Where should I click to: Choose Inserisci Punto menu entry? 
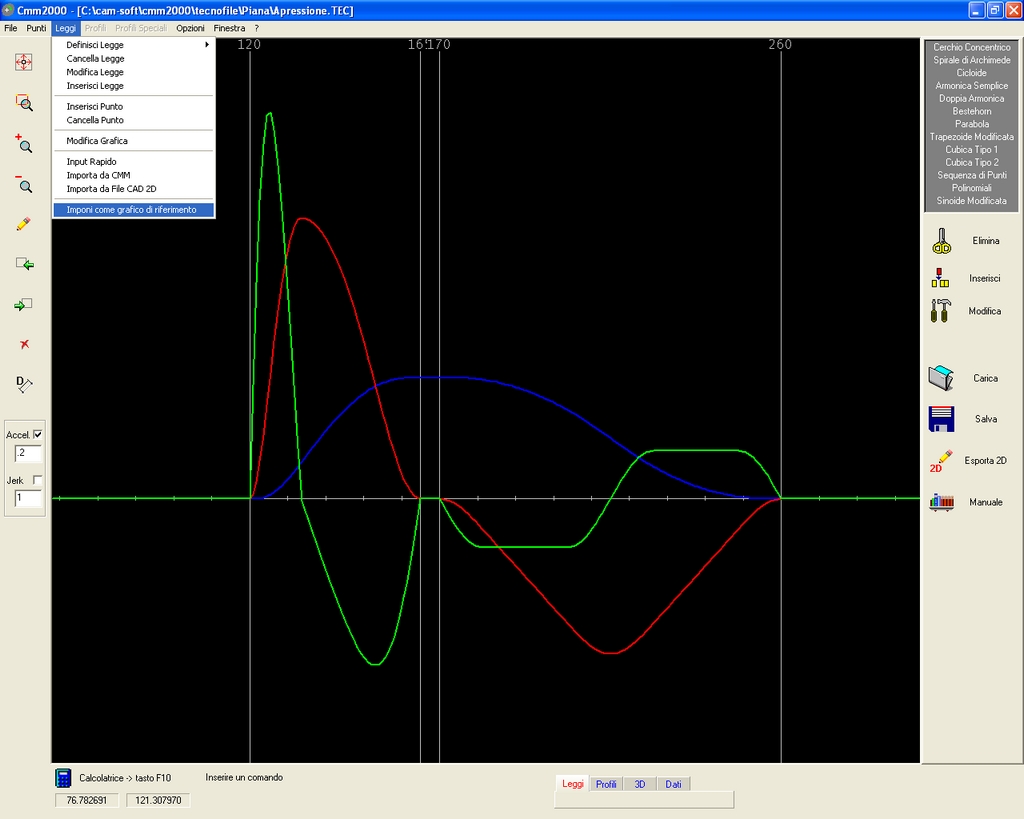pos(134,106)
